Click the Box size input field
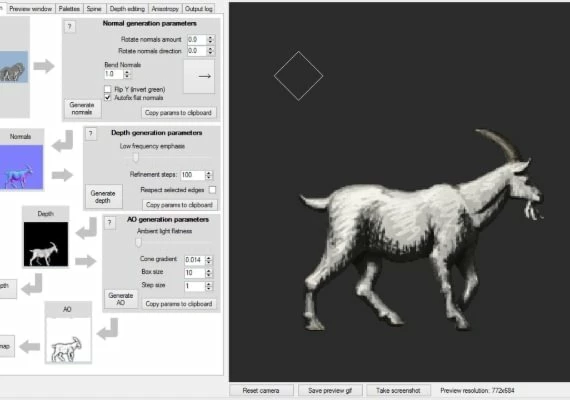570x400 pixels. point(194,273)
